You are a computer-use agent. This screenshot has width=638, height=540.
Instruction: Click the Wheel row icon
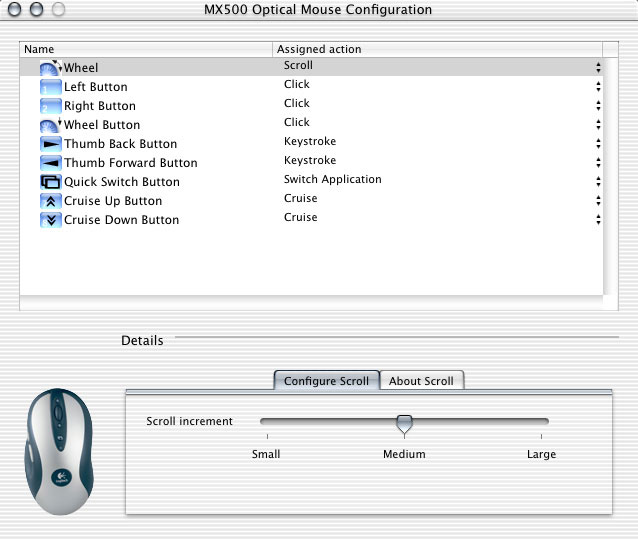[x=51, y=68]
